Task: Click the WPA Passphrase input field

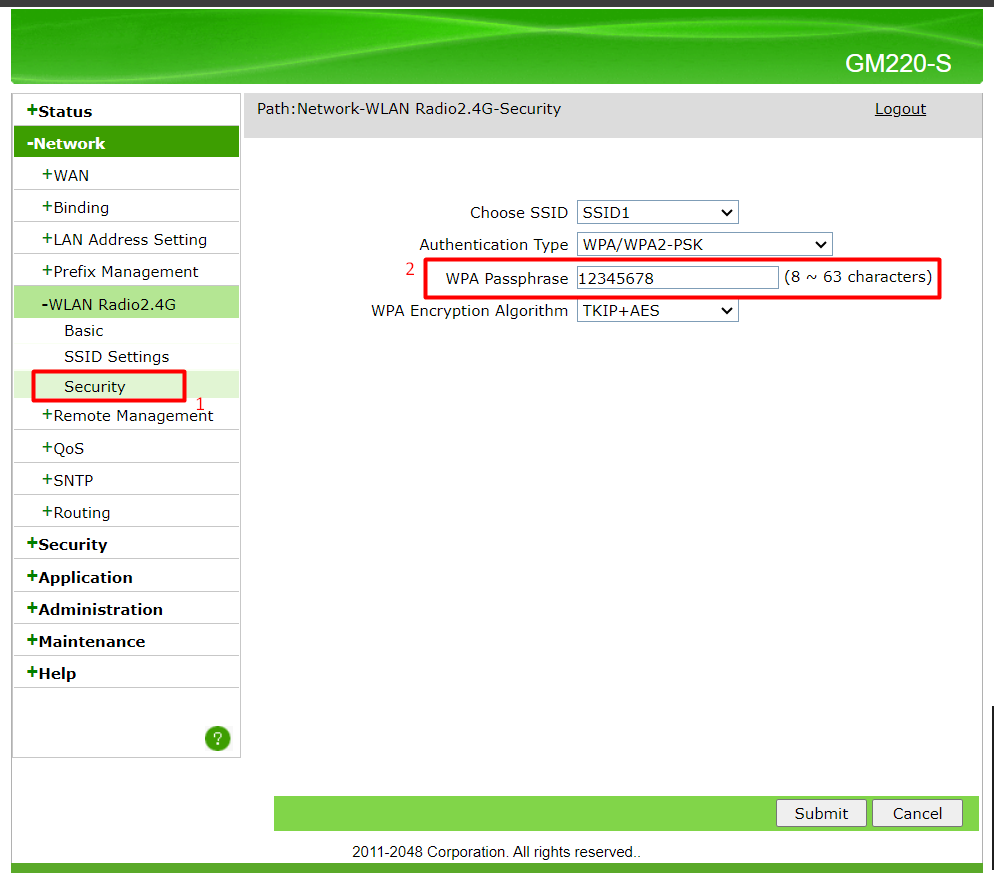Action: pyautogui.click(x=677, y=278)
